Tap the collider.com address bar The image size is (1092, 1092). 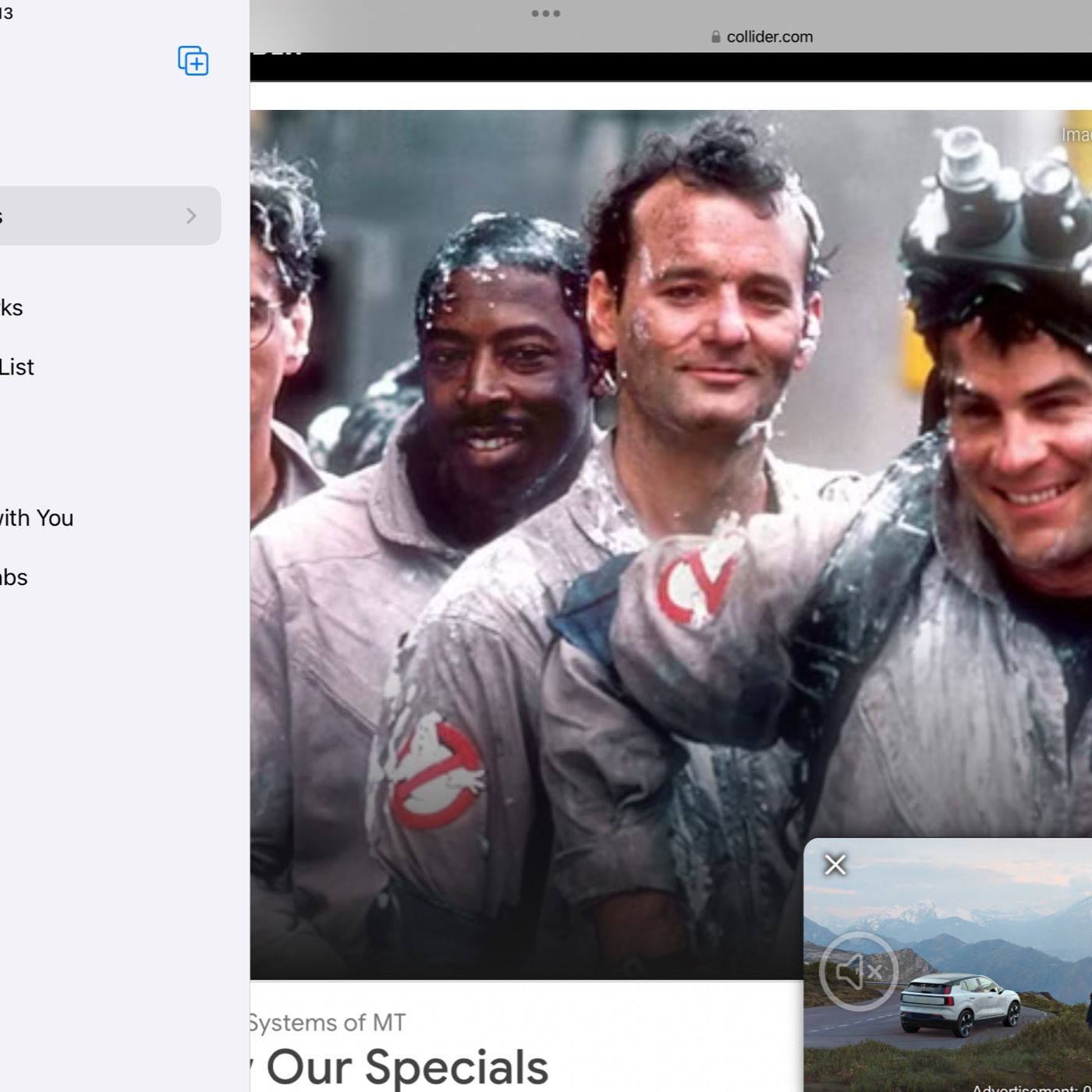click(x=761, y=37)
